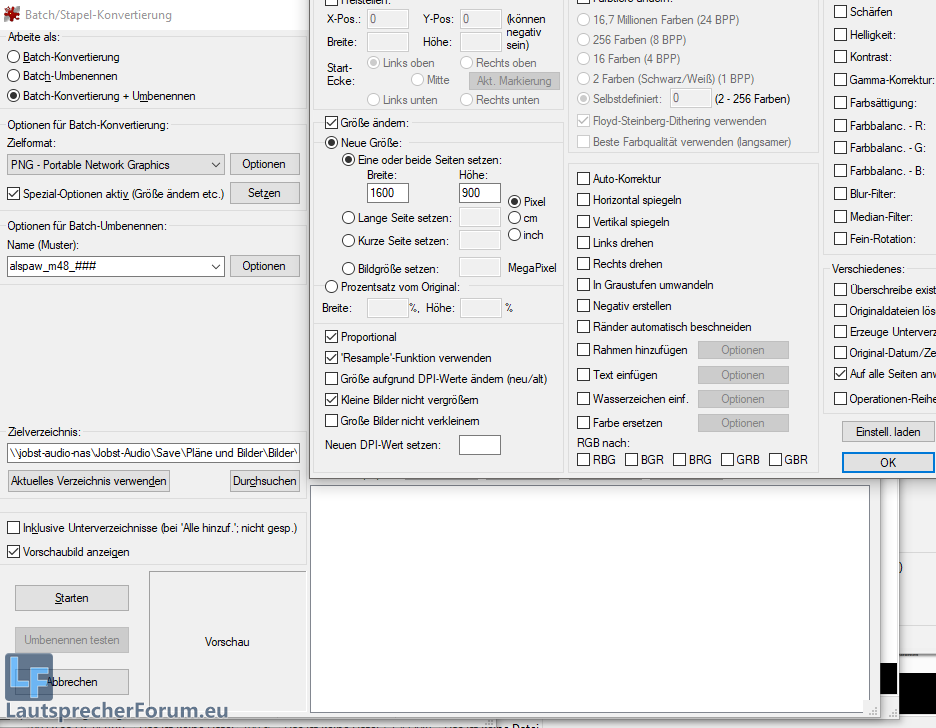Expand the Name (Muster) combo box

(217, 266)
